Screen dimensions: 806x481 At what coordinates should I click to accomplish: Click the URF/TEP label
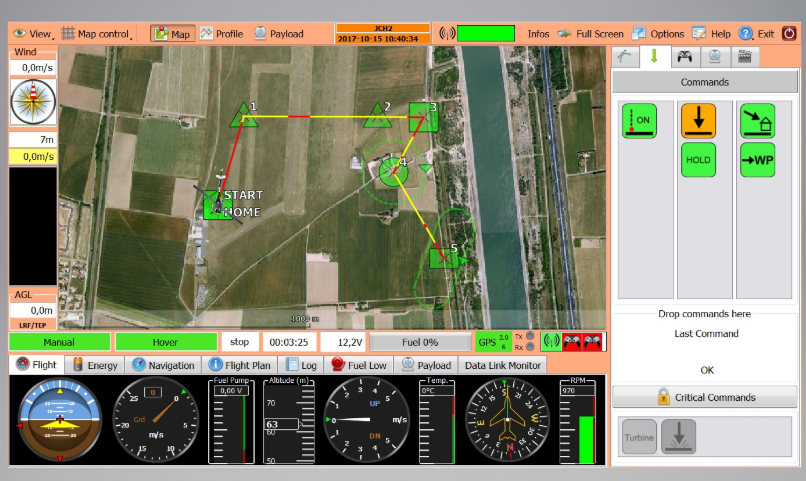[x=33, y=325]
